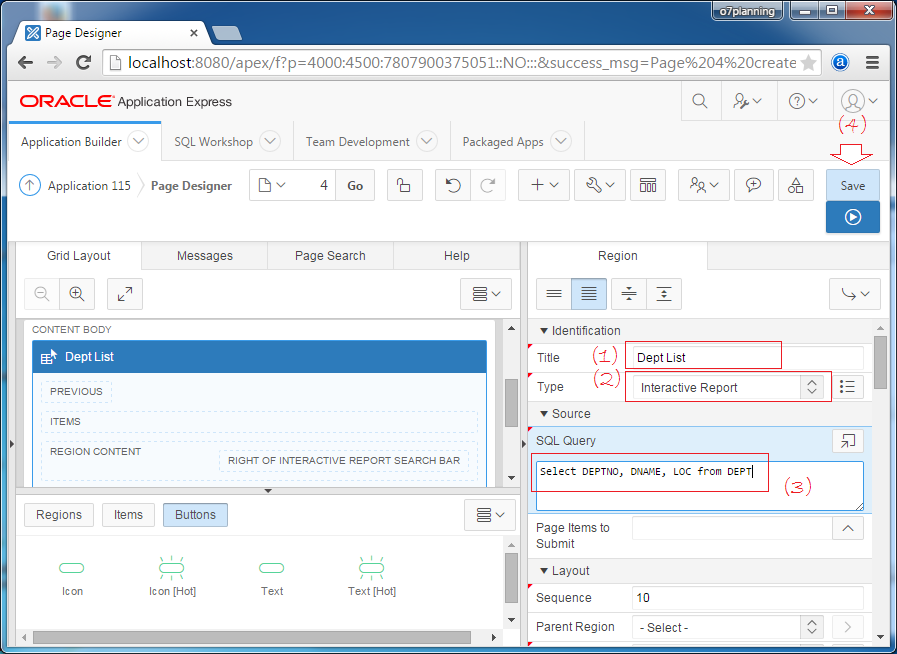The image size is (897, 654).
Task: Open the Chrome hamburger menu
Action: [x=872, y=62]
